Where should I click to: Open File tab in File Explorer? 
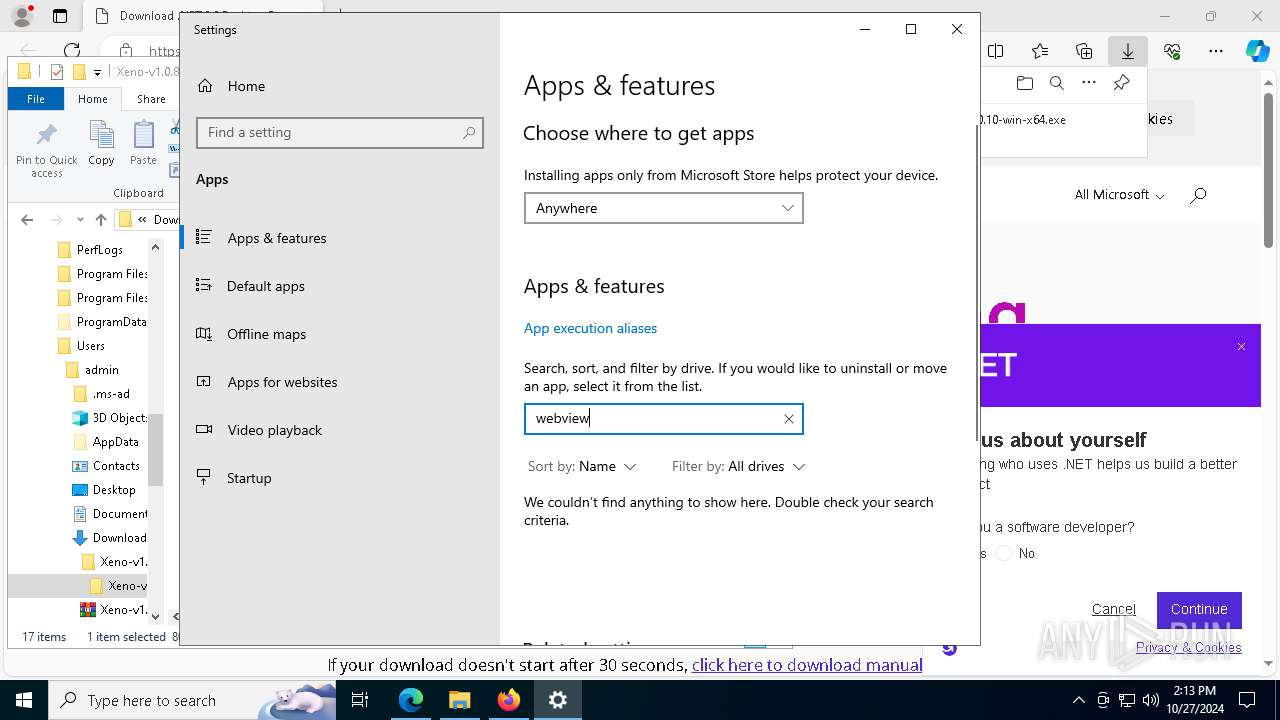36,99
